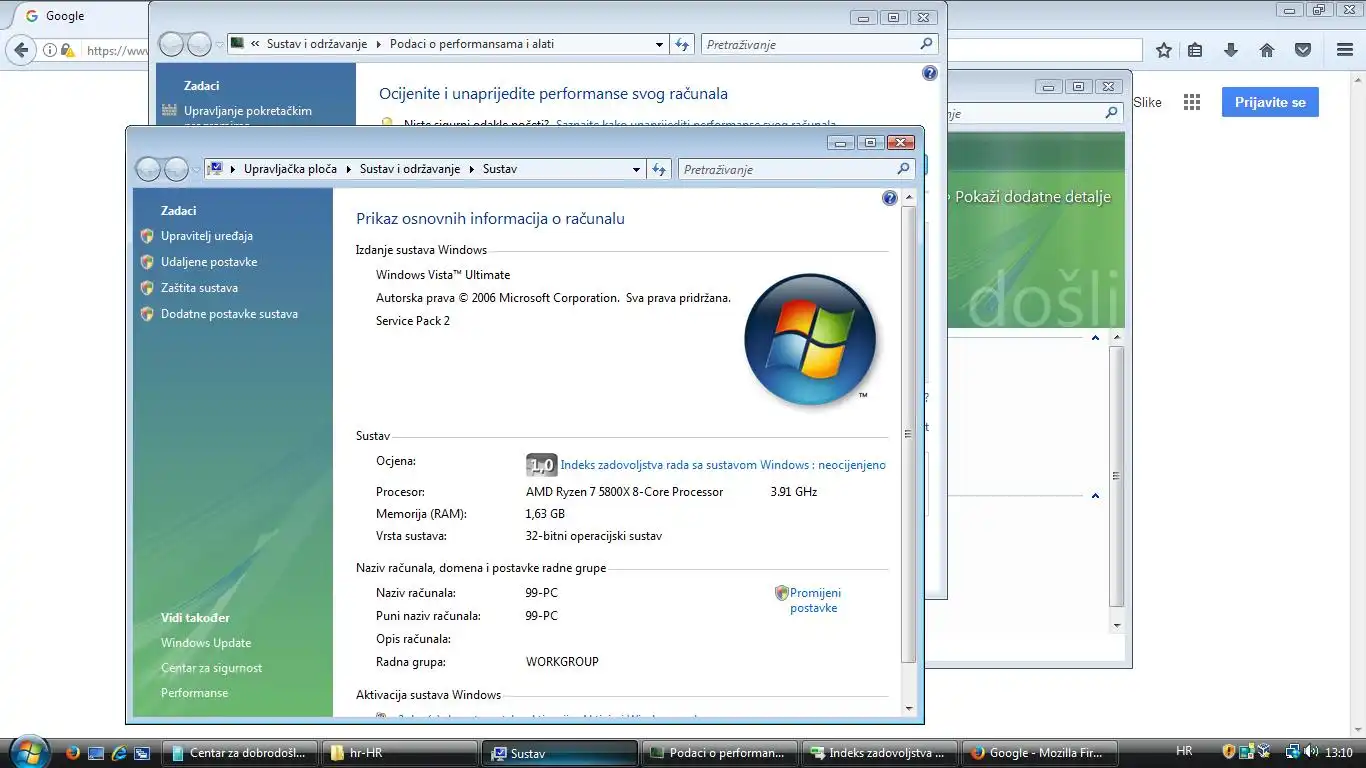Switch to hr-HR taskbar button

[x=401, y=753]
